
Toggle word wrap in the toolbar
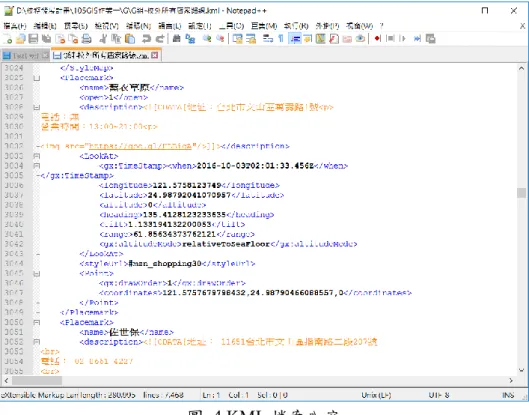(x=268, y=39)
